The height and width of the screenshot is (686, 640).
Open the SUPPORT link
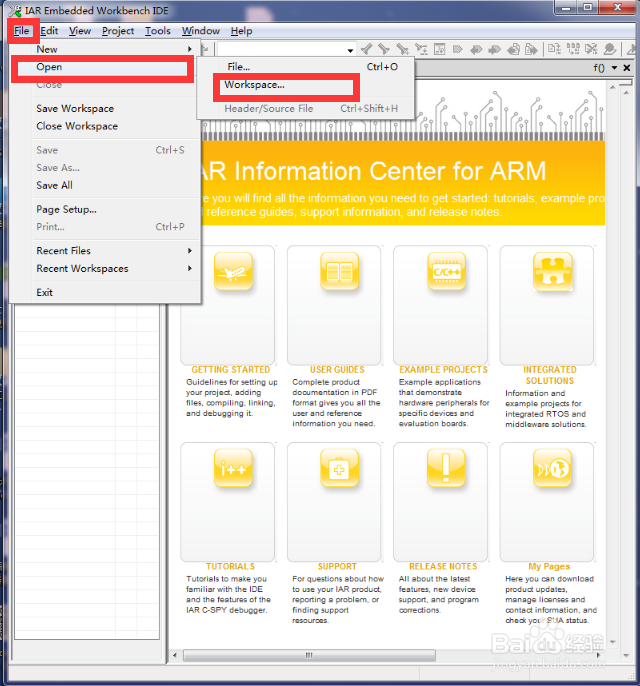[x=337, y=567]
